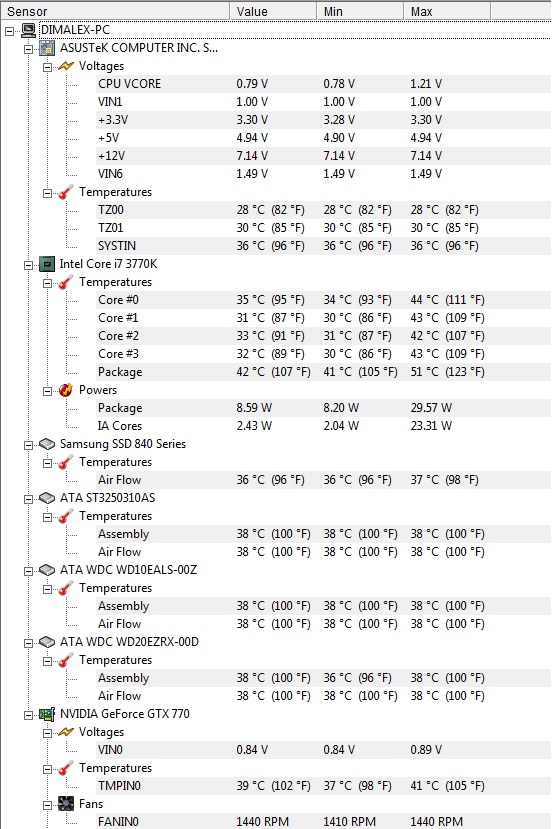
Task: Click the 1.21 V max CPU VCORE value
Action: tap(426, 84)
